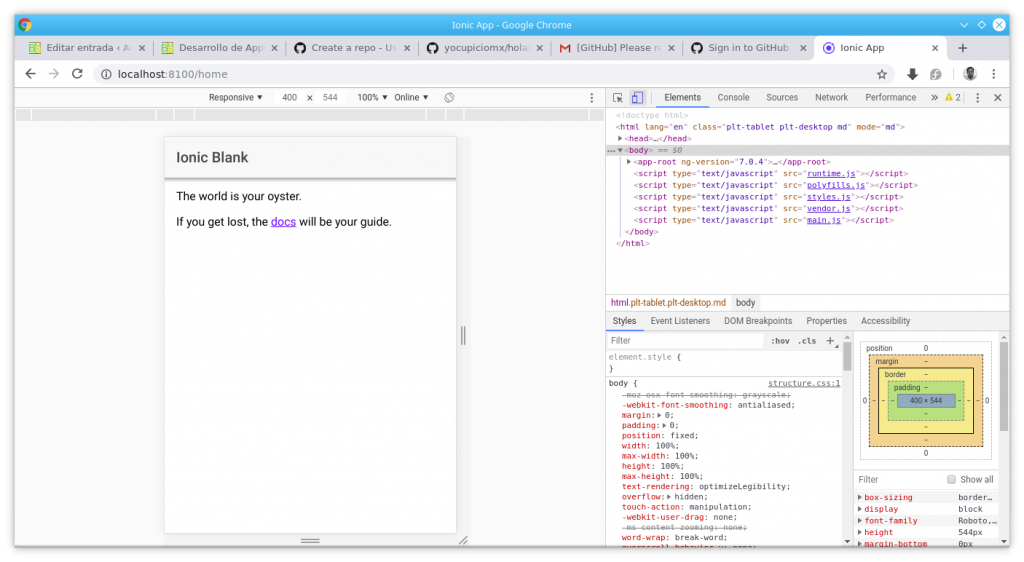Image resolution: width=1024 pixels, height=562 pixels.
Task: Open the user profile avatar
Action: 970,74
